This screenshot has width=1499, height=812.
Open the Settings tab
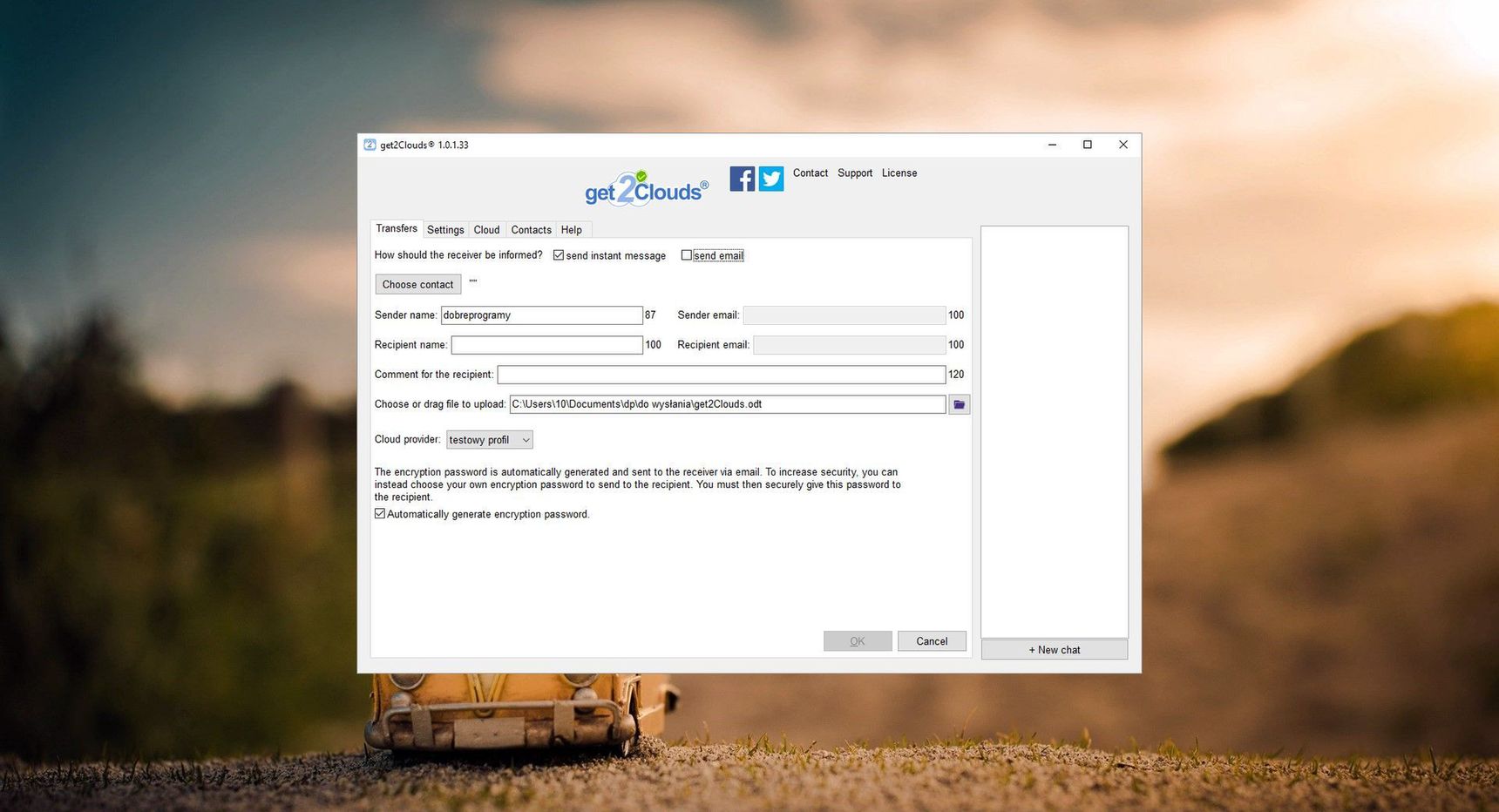coord(445,230)
